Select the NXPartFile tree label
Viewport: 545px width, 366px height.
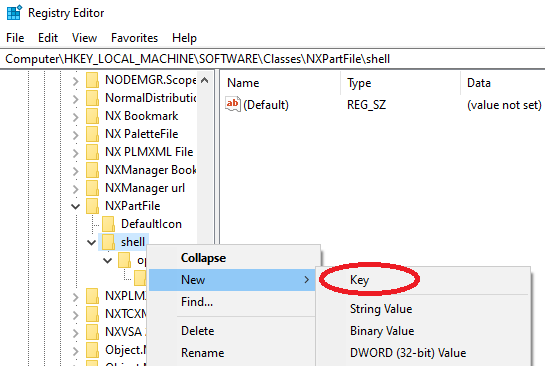pos(132,206)
